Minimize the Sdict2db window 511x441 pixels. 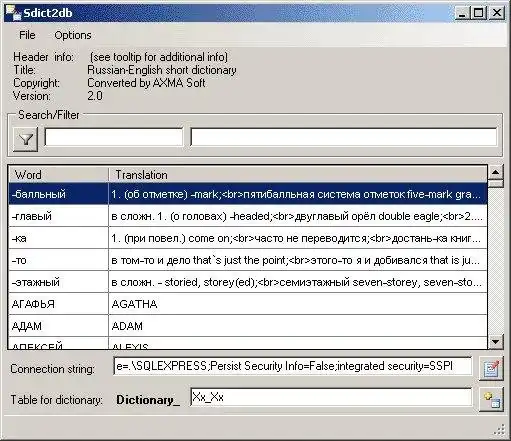coord(462,13)
